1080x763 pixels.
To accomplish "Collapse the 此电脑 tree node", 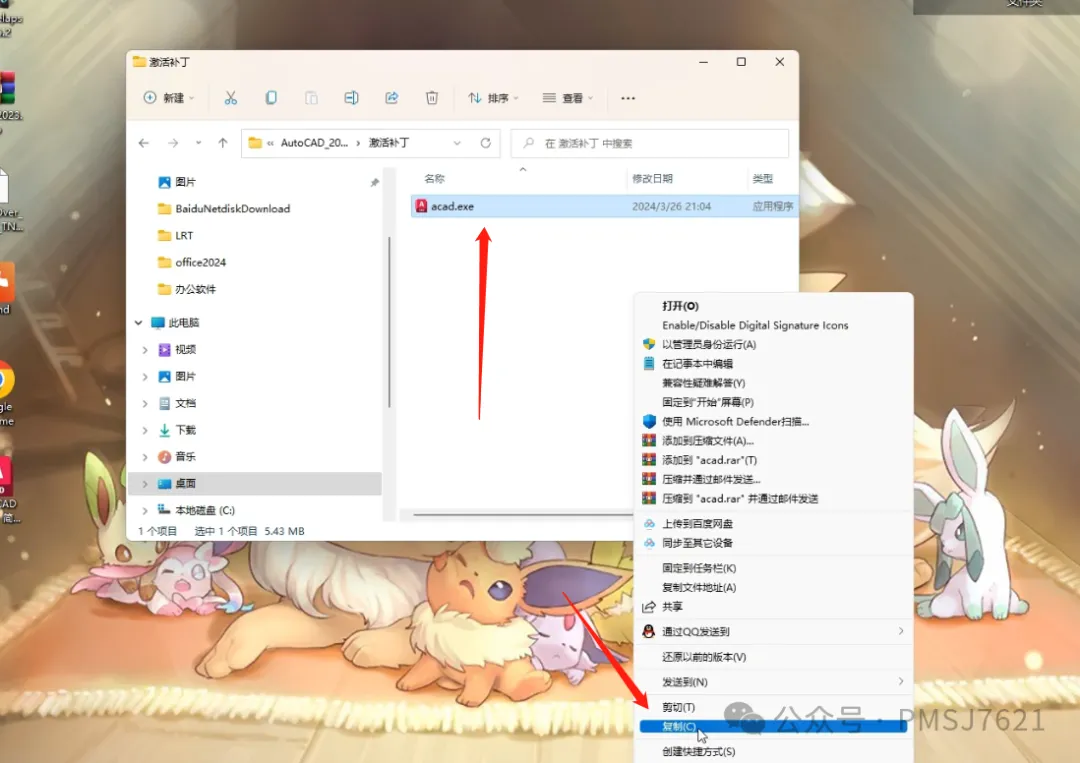I will [x=138, y=322].
